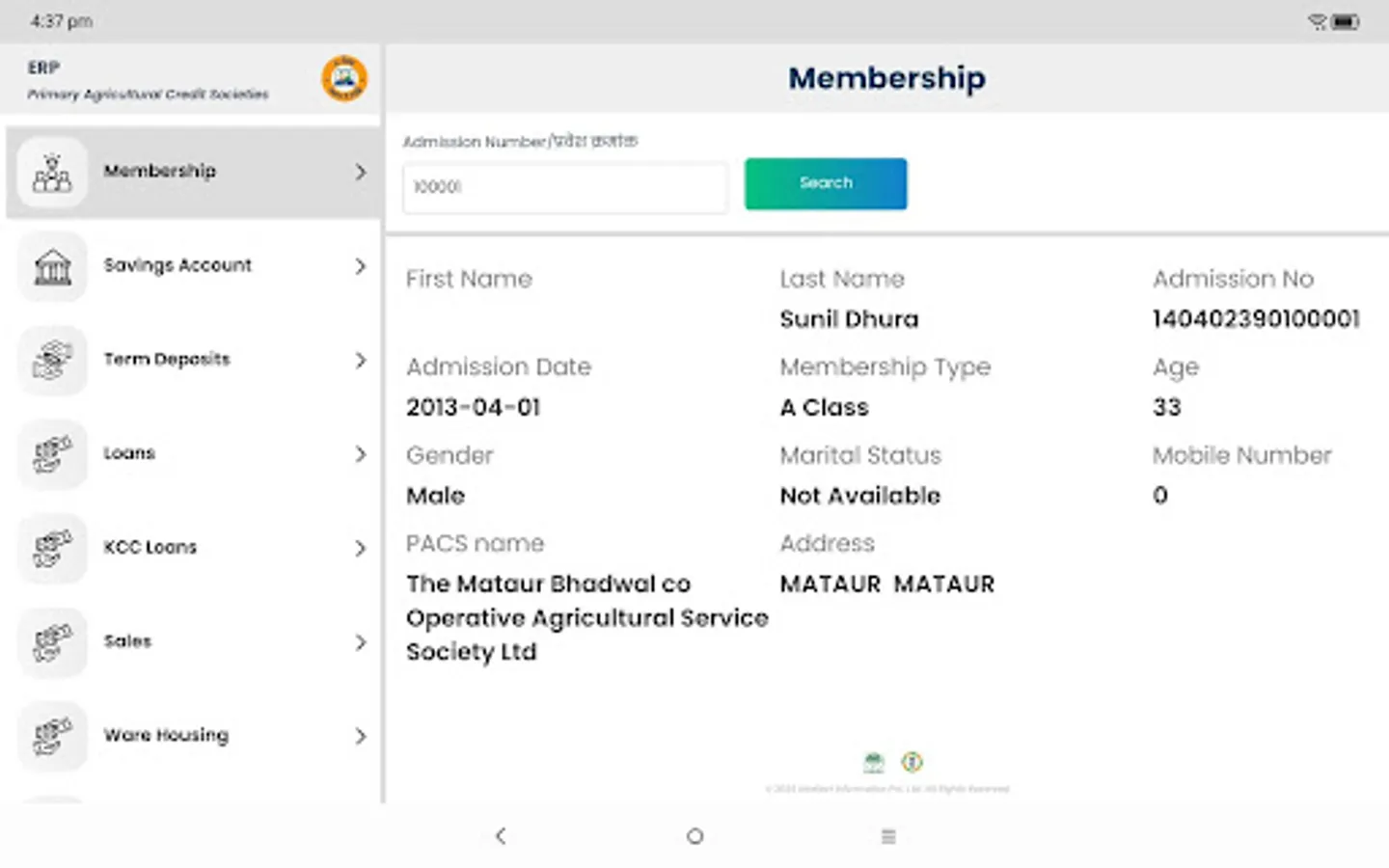
Task: Tap the Home navigation button
Action: click(x=694, y=836)
